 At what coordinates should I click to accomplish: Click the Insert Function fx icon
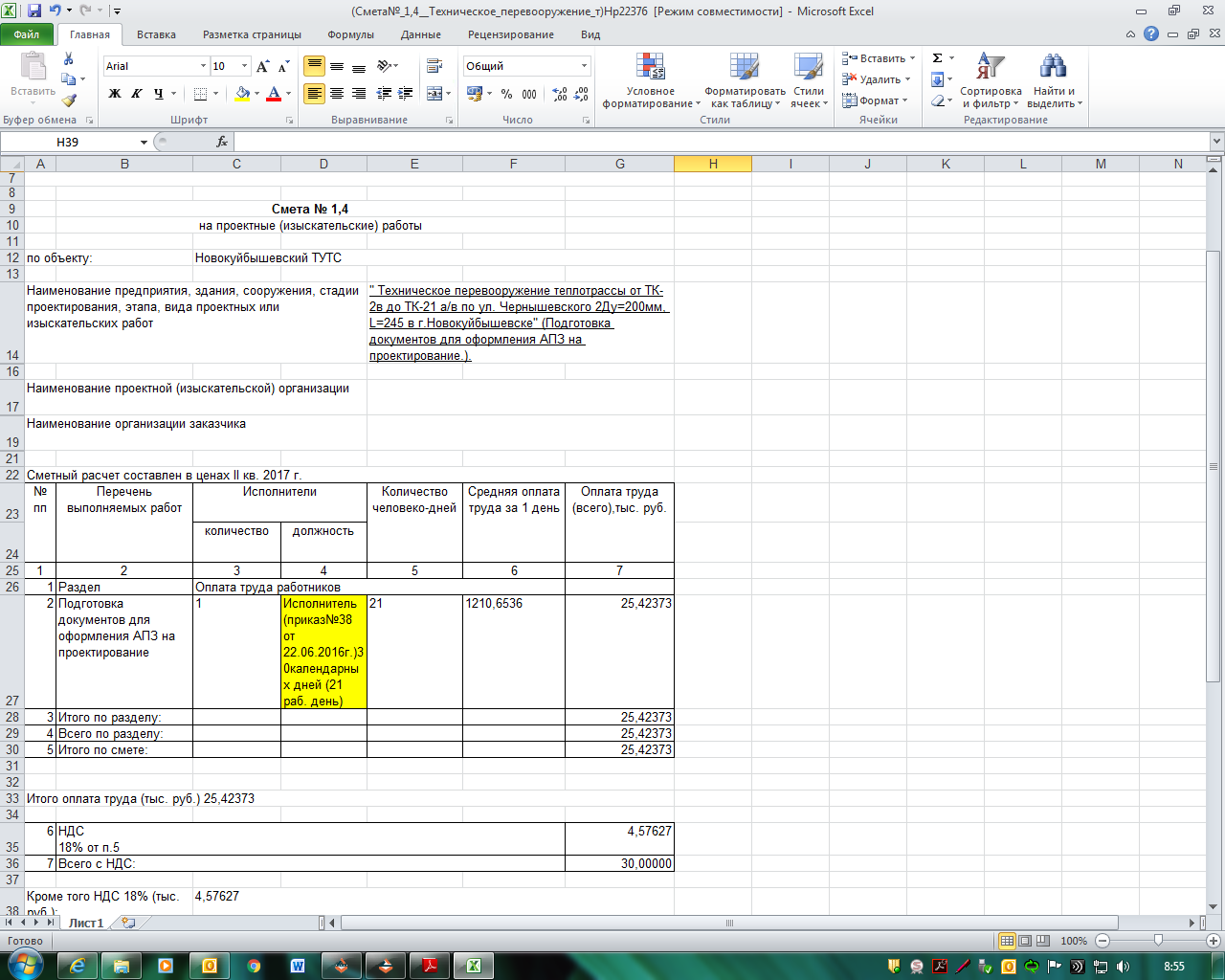[222, 142]
